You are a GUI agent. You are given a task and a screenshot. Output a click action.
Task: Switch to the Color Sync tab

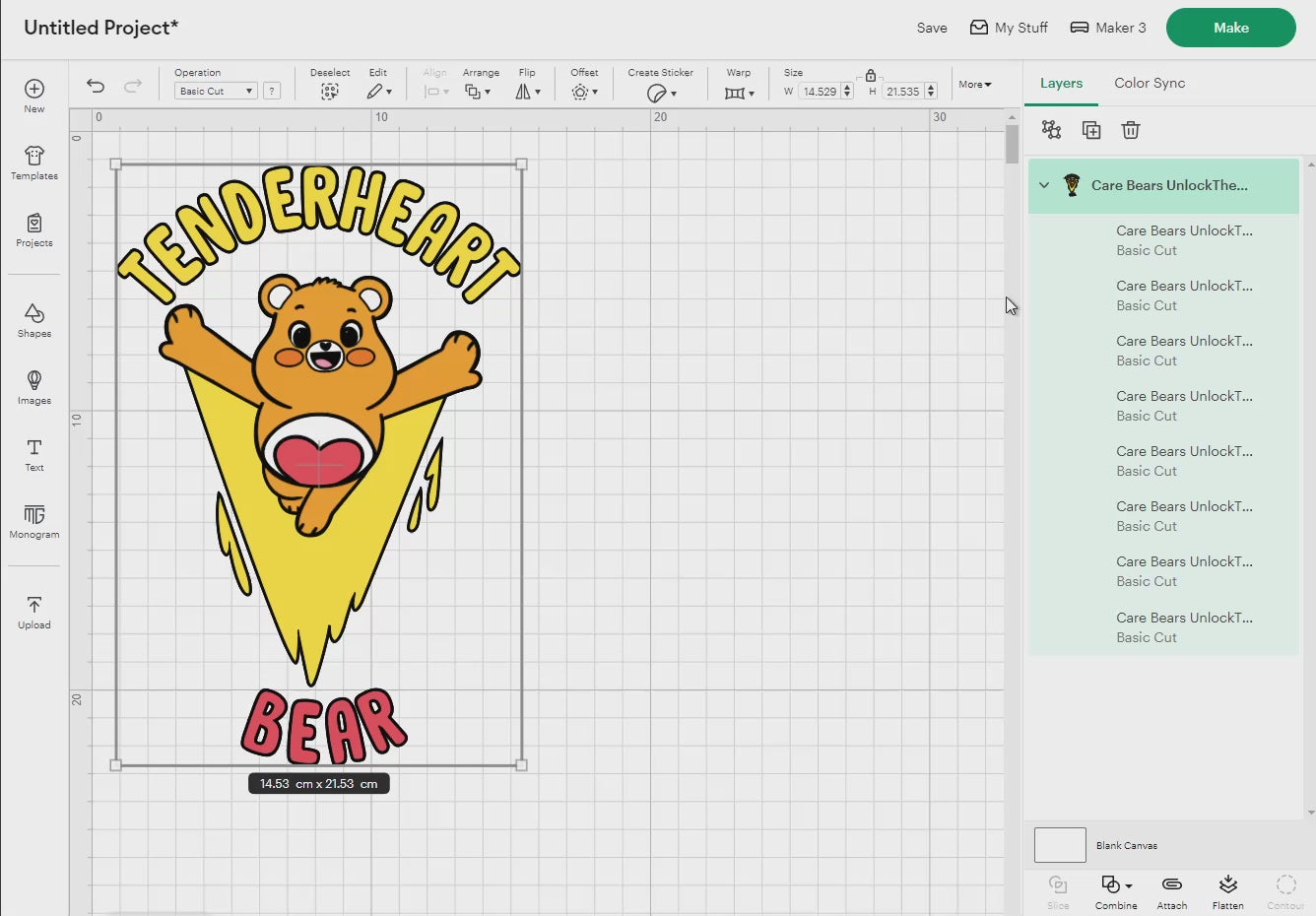click(1150, 84)
